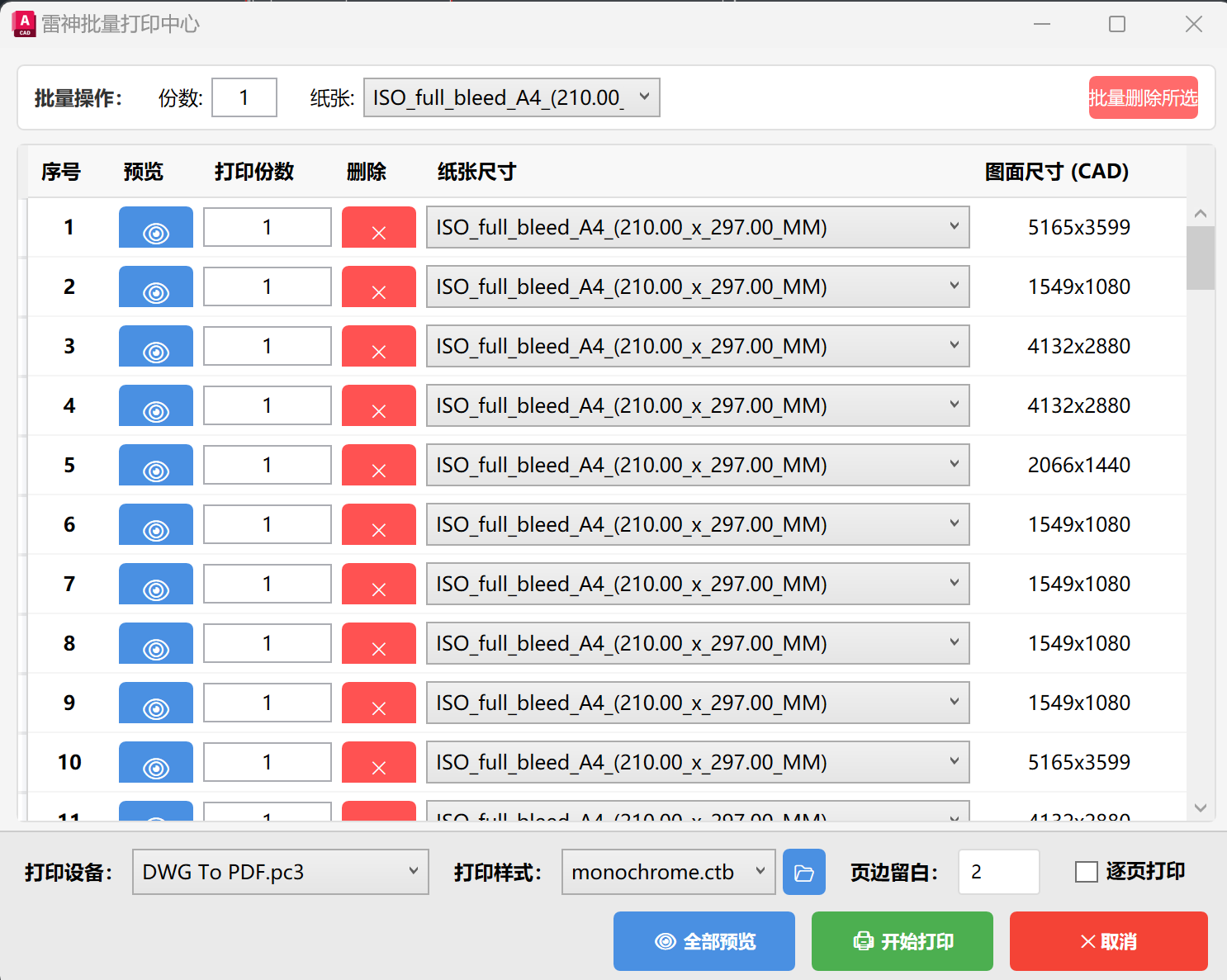Click the 图面尺寸 (CAD) column header

pyautogui.click(x=1057, y=172)
